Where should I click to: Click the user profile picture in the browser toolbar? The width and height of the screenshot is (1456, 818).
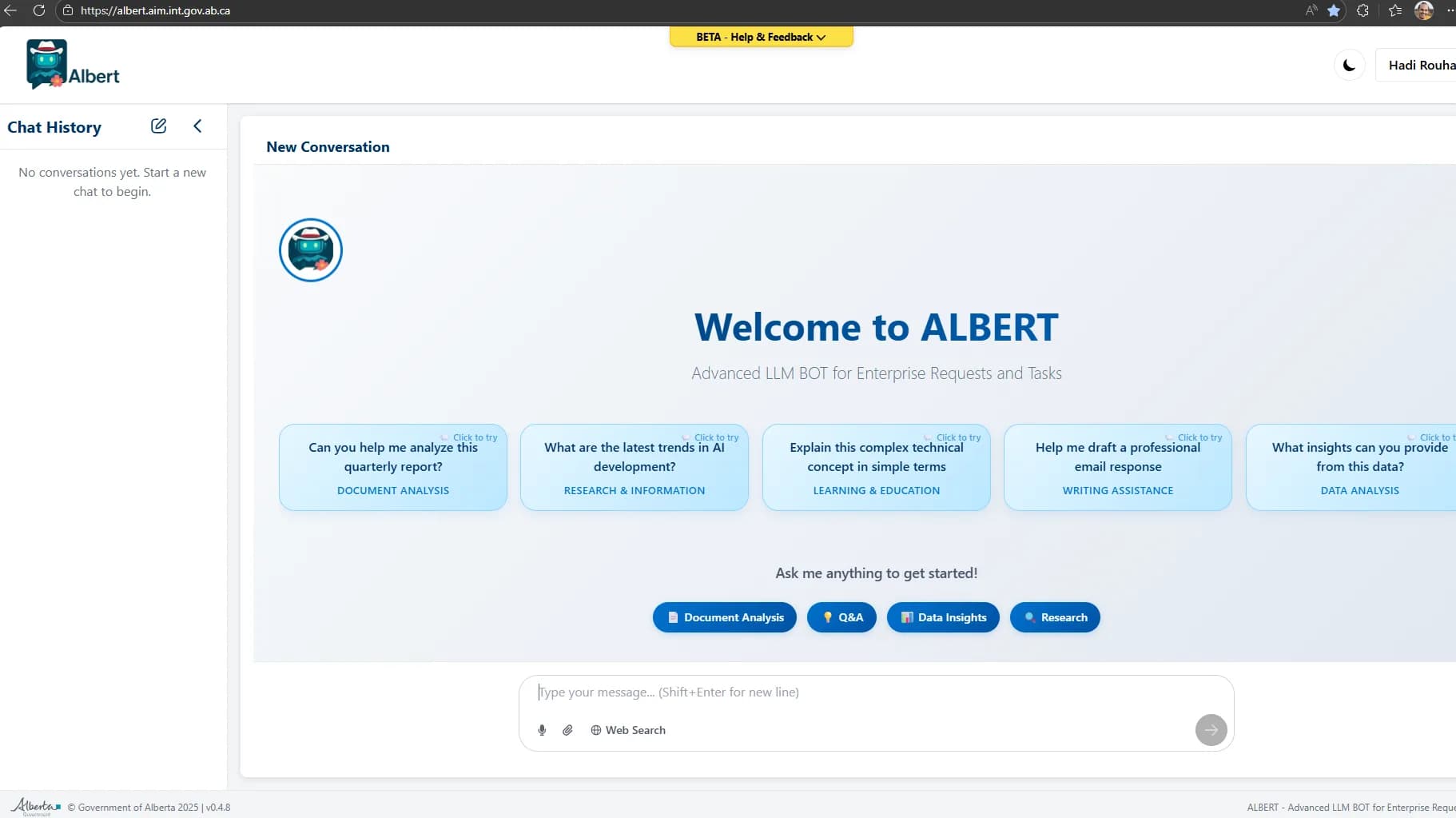[x=1425, y=11]
